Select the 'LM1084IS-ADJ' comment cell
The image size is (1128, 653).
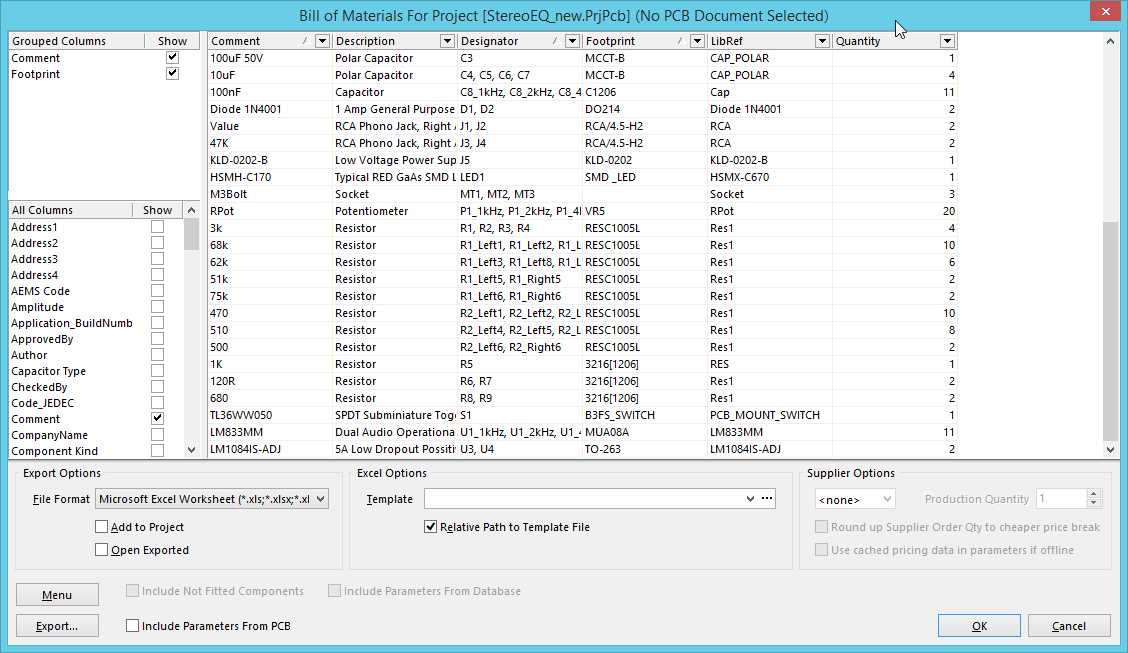coord(270,449)
